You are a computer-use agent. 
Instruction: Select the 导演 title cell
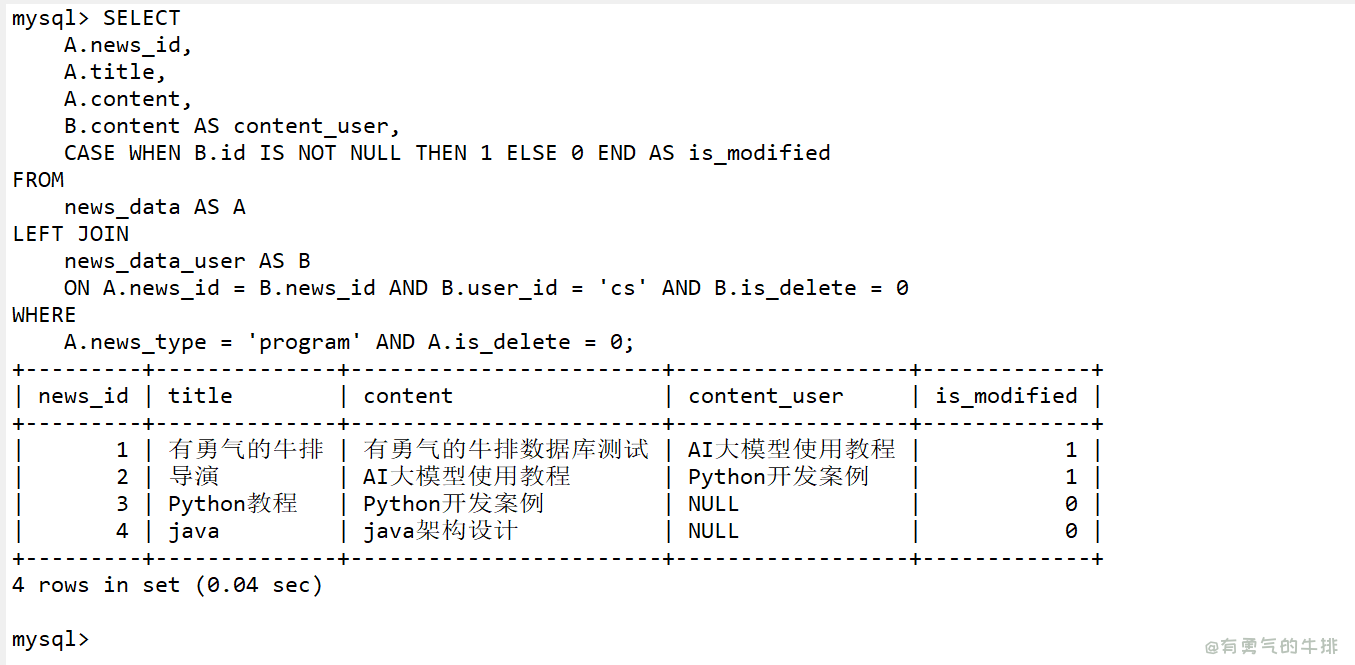pyautogui.click(x=193, y=477)
